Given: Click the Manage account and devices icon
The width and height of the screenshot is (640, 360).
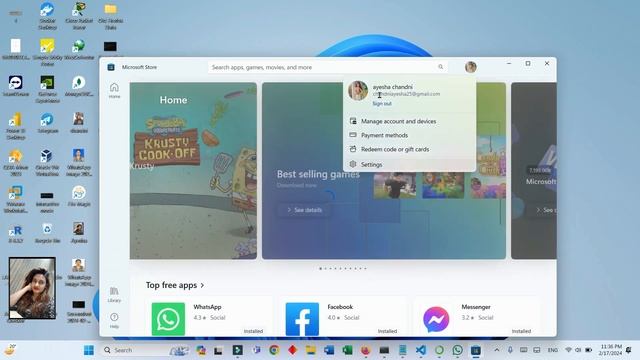Looking at the screenshot, I should coord(353,121).
